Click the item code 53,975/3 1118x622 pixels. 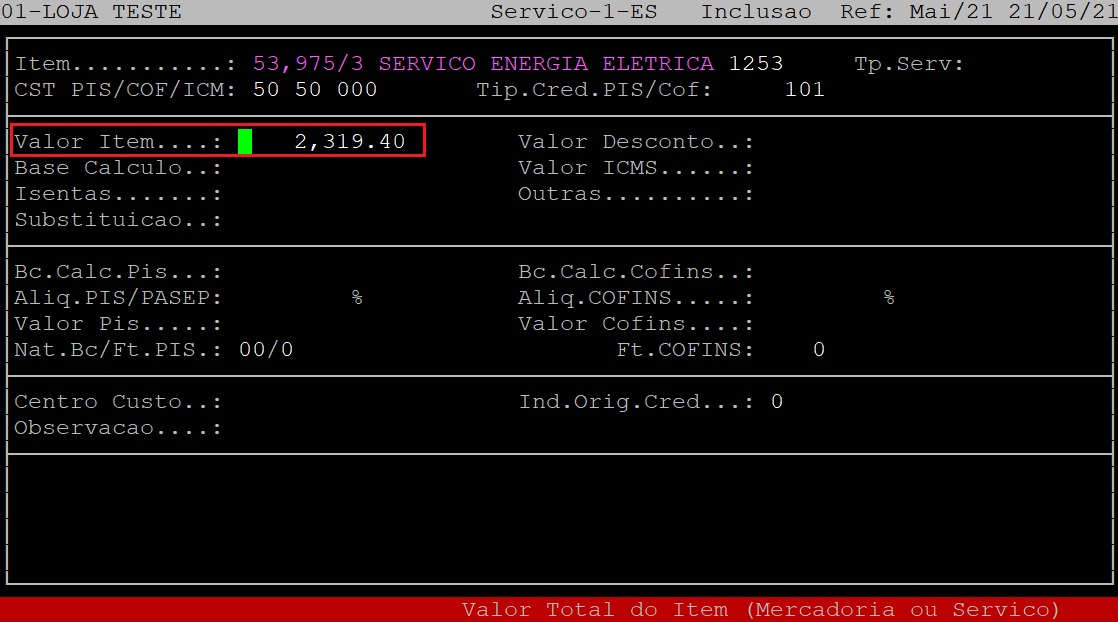click(308, 64)
